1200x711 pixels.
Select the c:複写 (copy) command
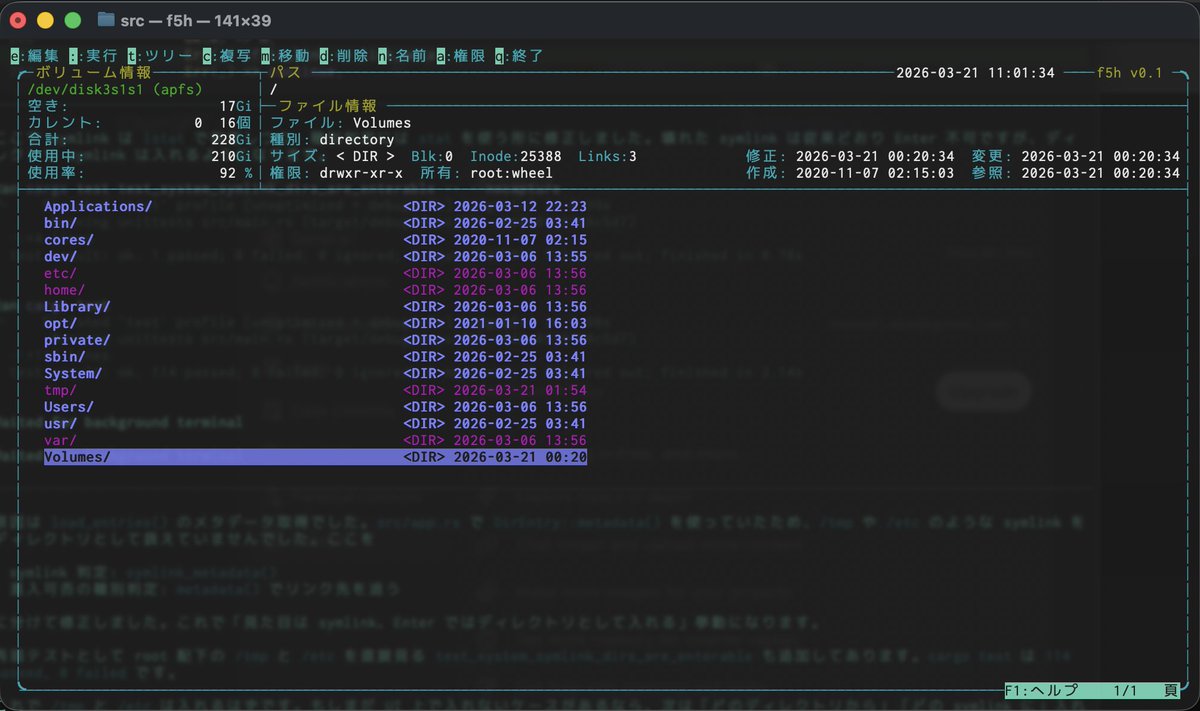(227, 56)
